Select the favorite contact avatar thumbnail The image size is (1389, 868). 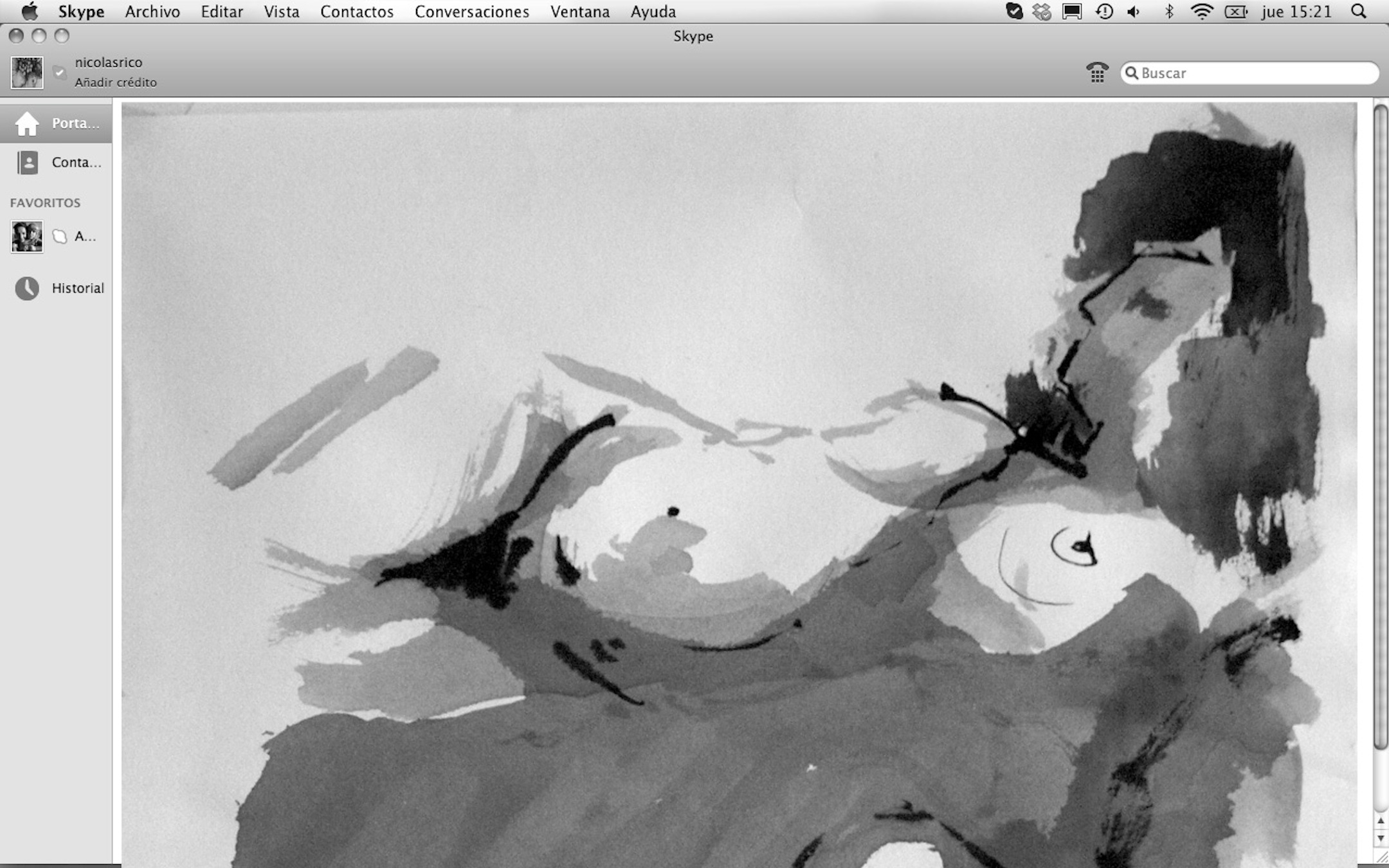pyautogui.click(x=27, y=237)
